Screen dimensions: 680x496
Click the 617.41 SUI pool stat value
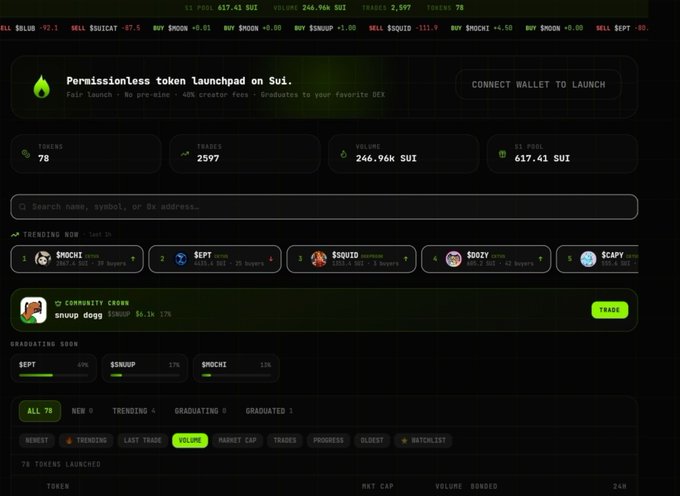542,159
